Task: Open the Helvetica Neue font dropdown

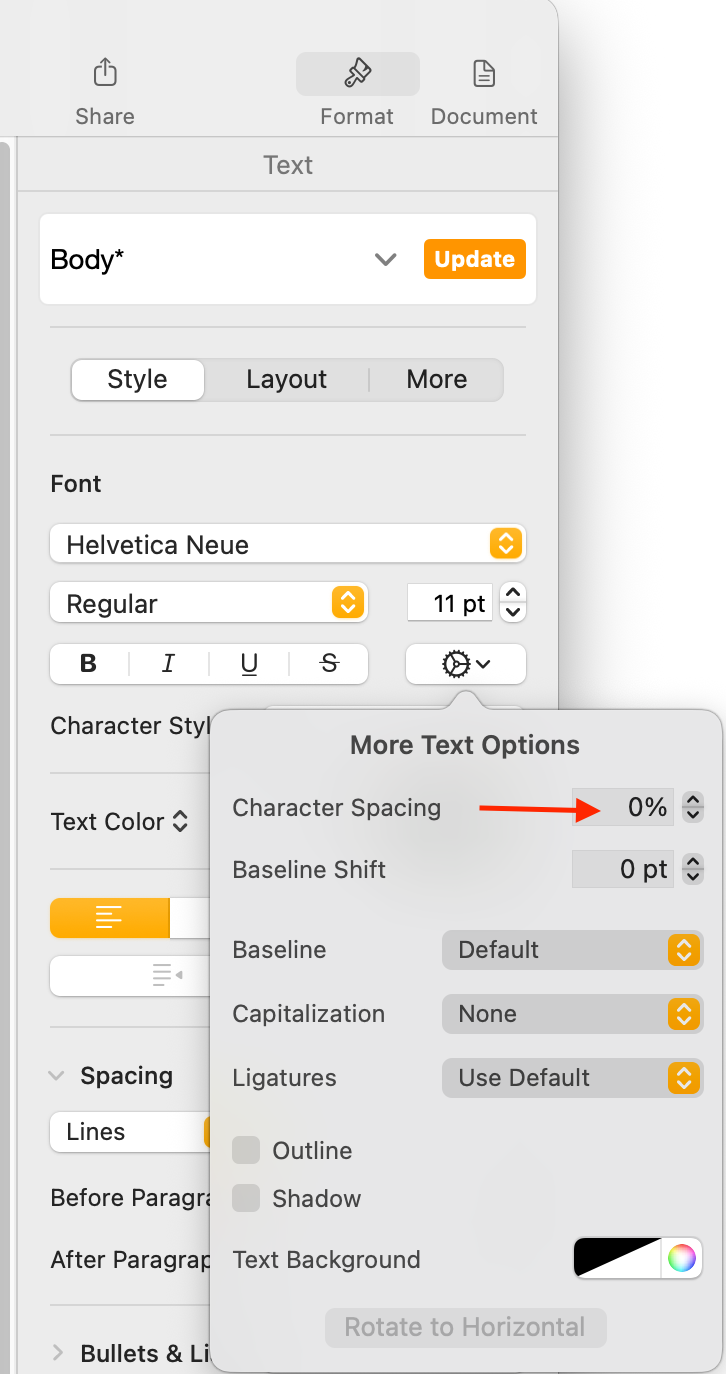Action: [x=288, y=544]
